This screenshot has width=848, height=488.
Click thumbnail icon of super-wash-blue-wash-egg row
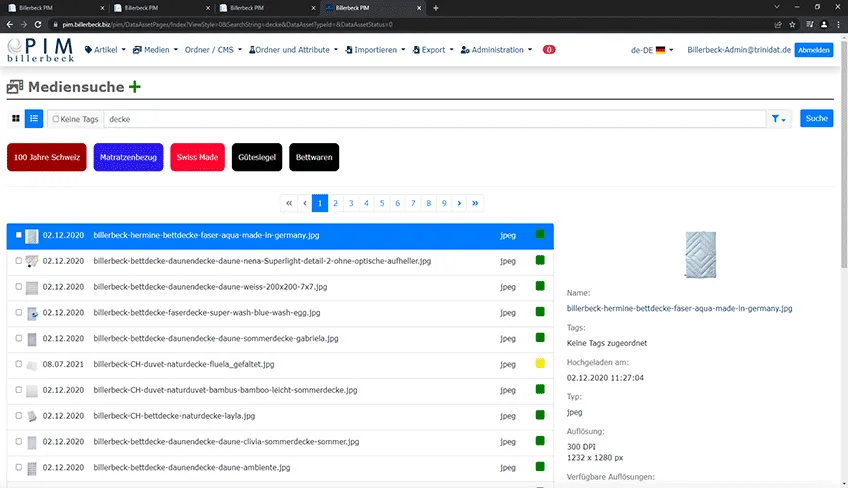pyautogui.click(x=32, y=313)
